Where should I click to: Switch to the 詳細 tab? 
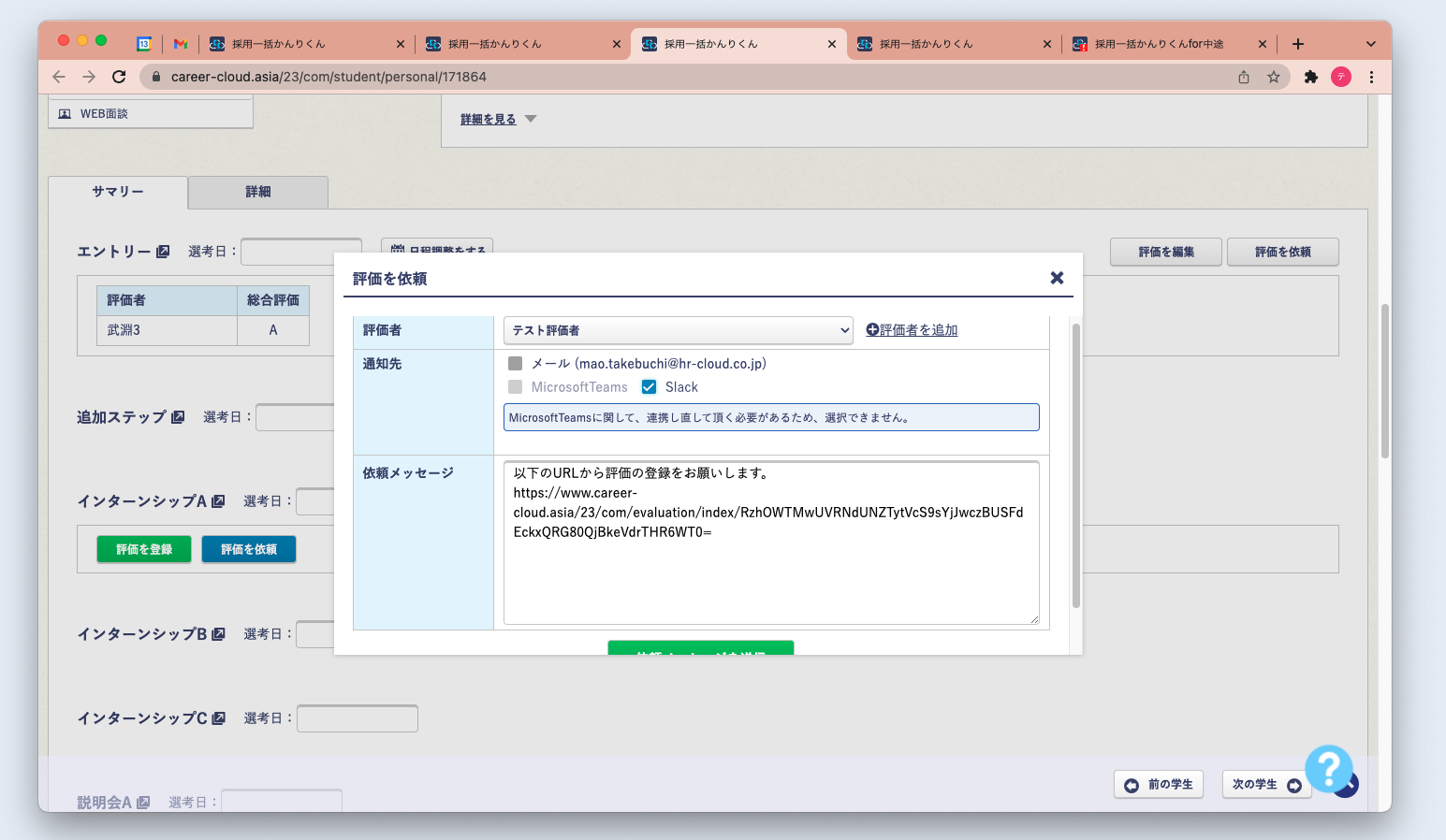point(258,192)
